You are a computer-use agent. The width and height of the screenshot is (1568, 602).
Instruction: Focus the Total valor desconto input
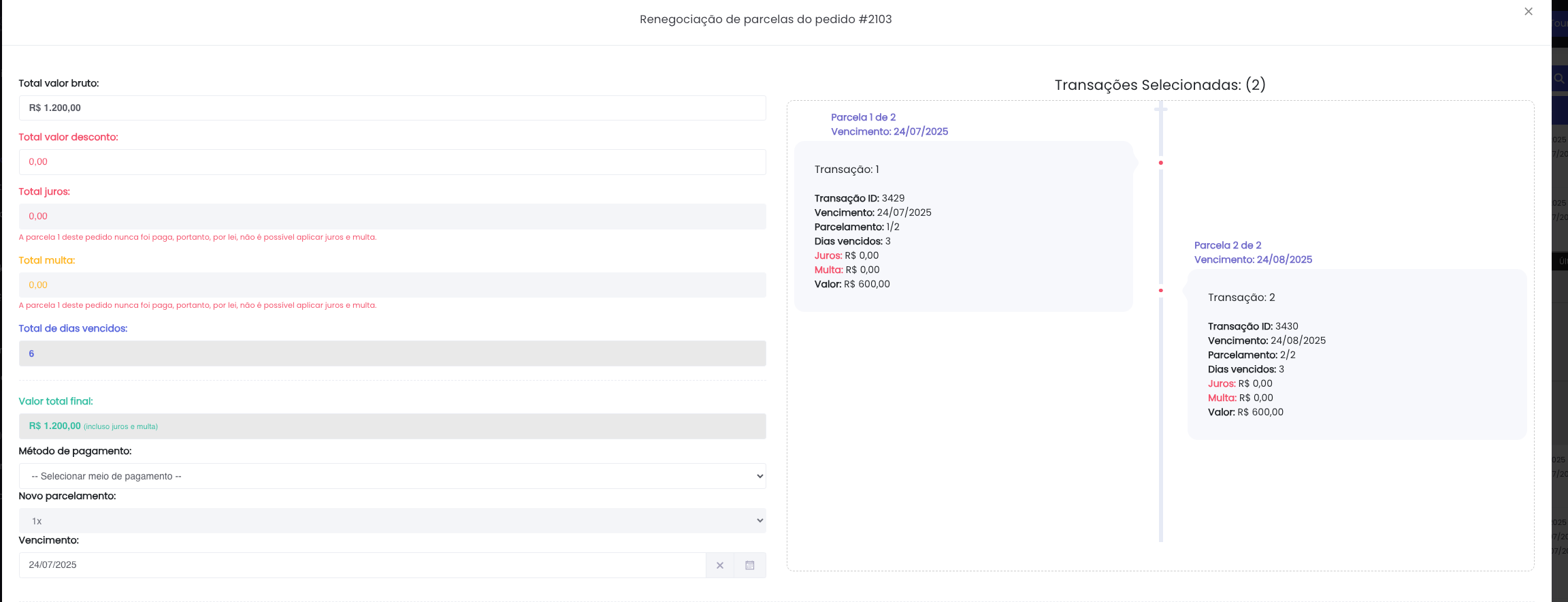[x=392, y=162]
